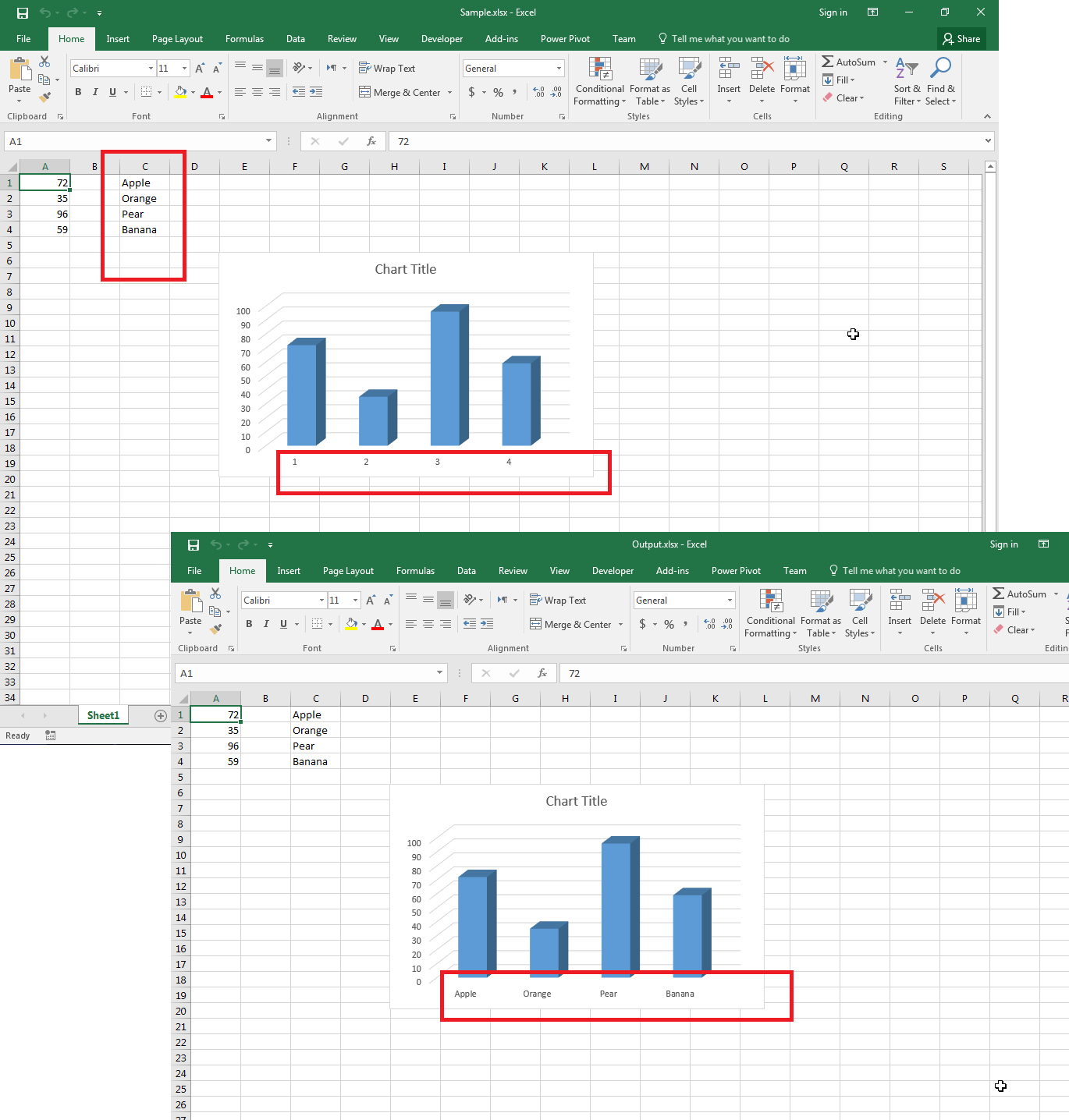Select the Sheet1 tab in Sample.xlsx
The image size is (1069, 1120).
point(103,715)
